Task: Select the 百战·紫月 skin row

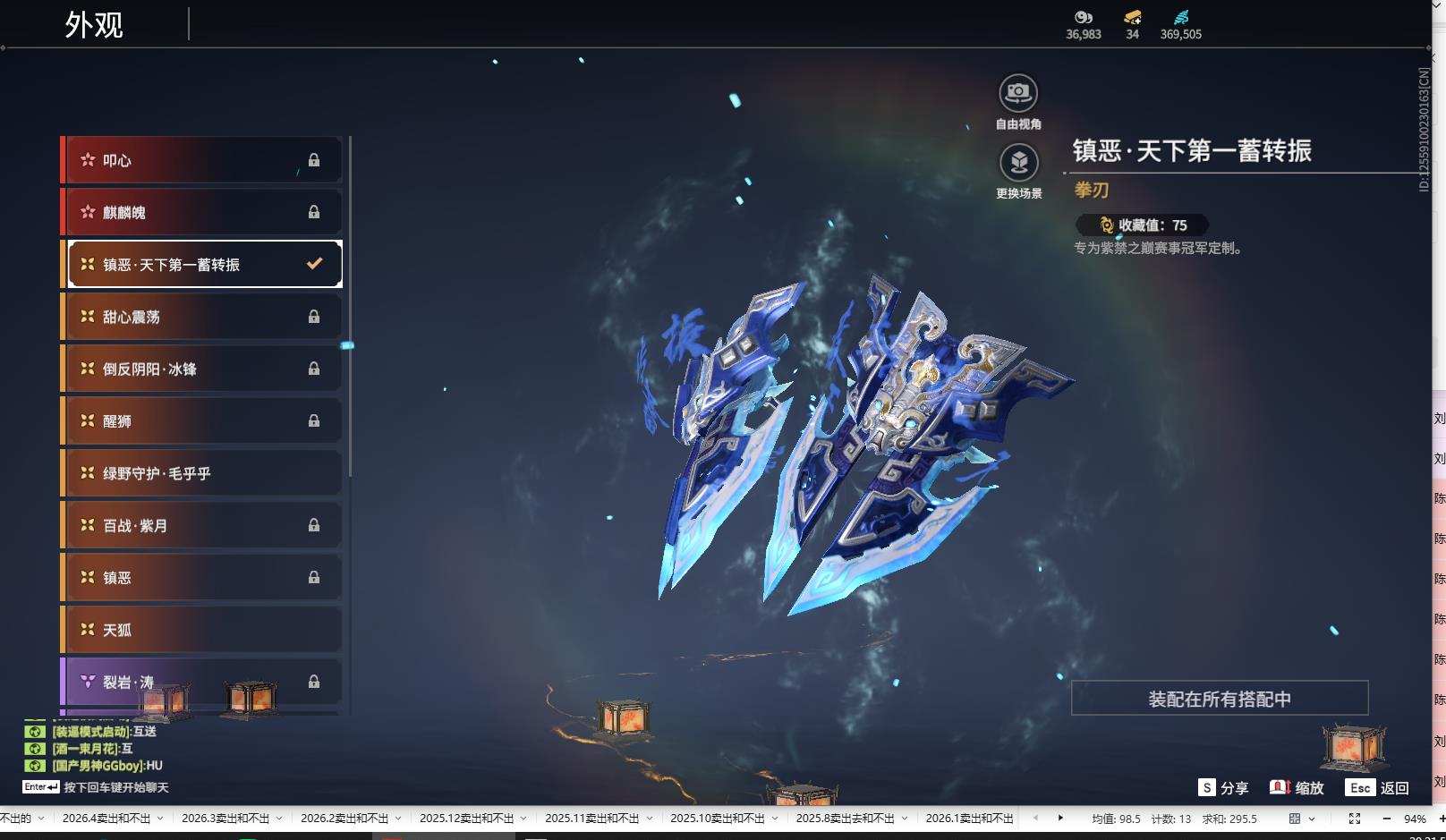Action: click(x=201, y=525)
